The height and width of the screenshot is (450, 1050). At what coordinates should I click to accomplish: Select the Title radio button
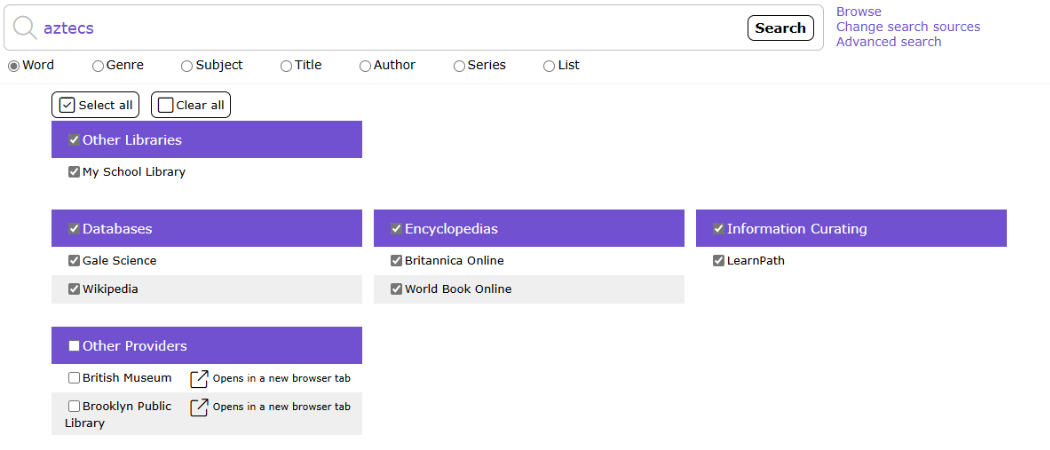click(286, 66)
